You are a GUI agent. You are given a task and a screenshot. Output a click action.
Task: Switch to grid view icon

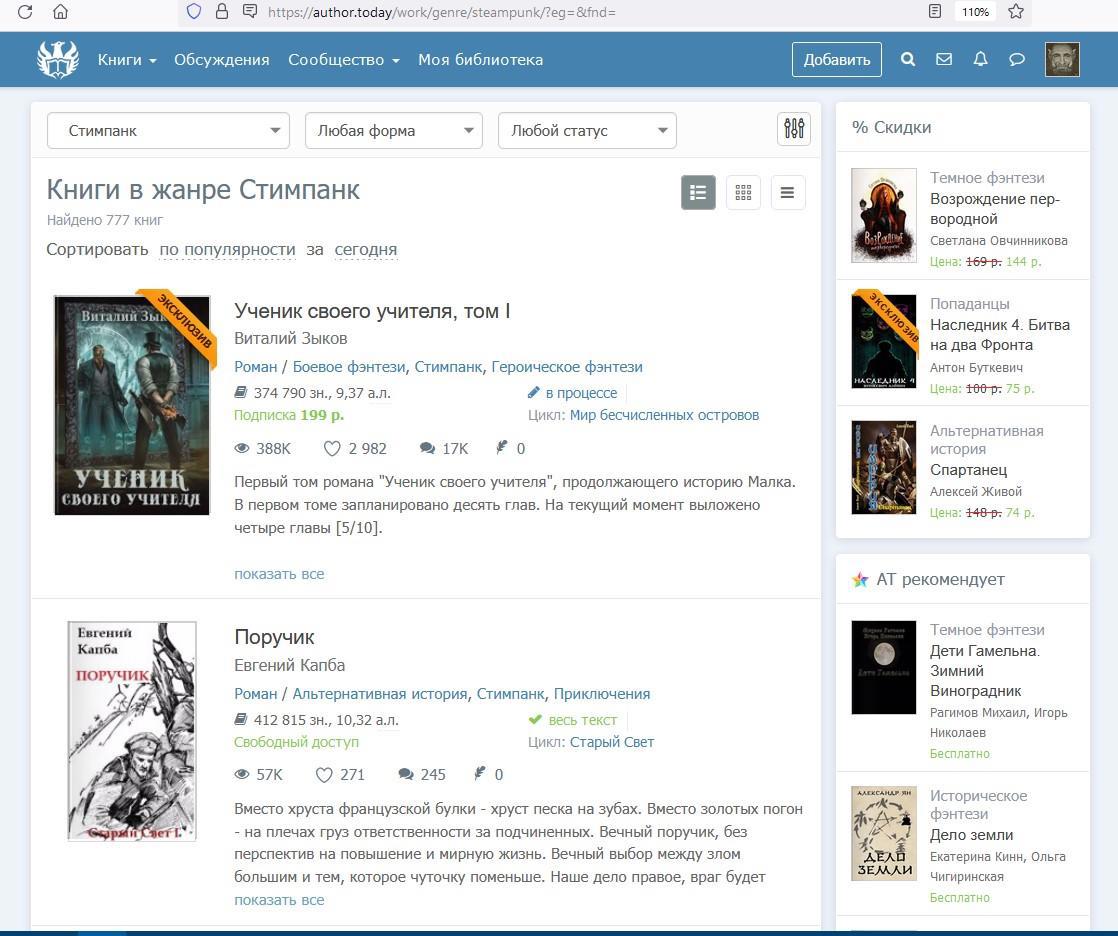click(743, 192)
